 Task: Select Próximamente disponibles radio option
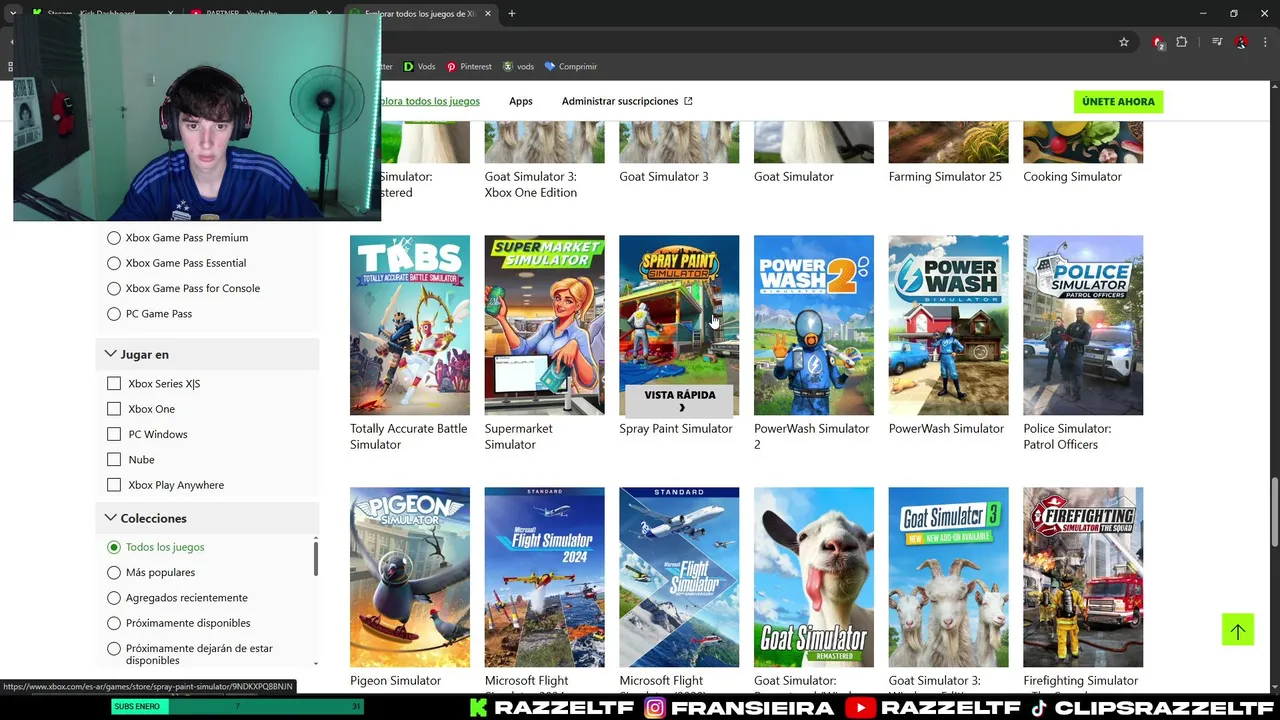coord(114,623)
